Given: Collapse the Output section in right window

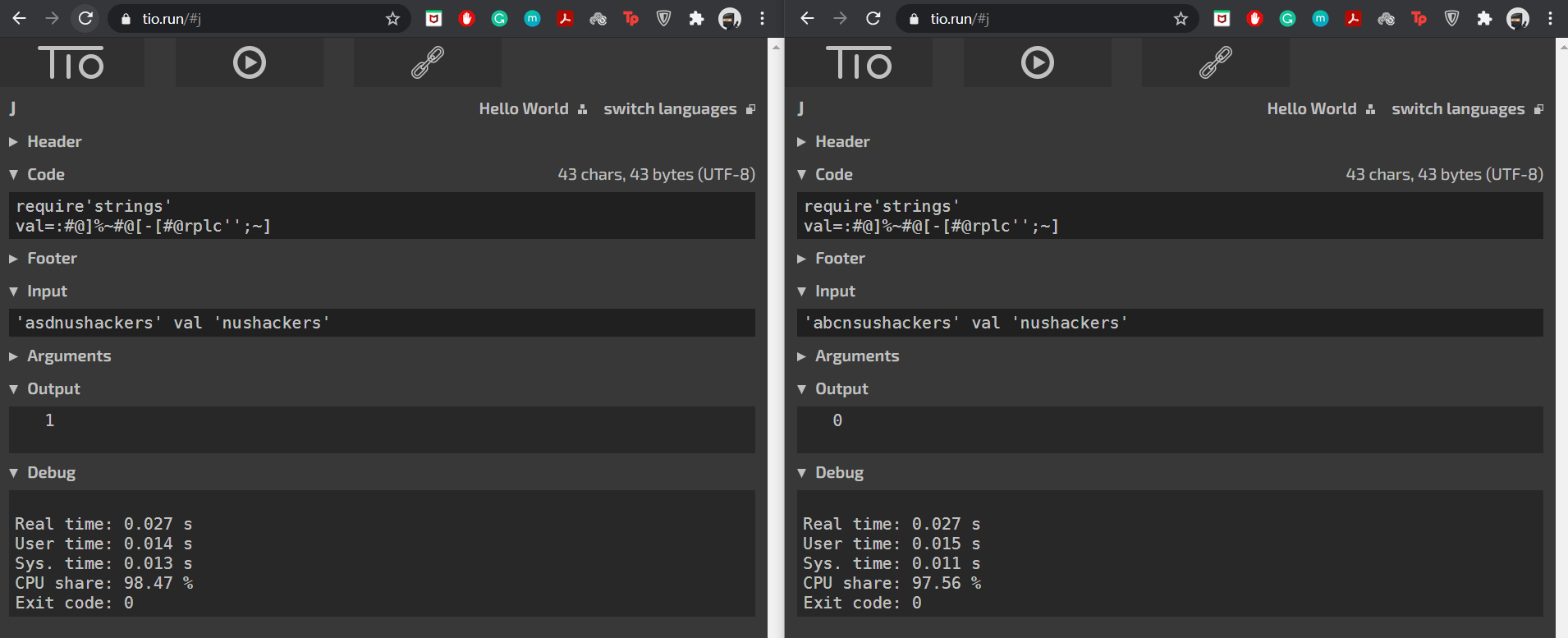Looking at the screenshot, I should click(x=832, y=388).
